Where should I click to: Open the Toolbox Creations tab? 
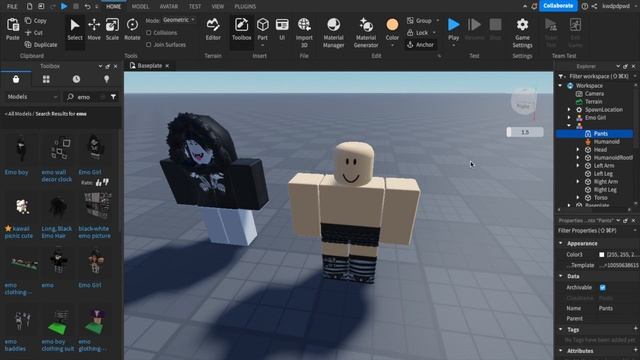[107, 79]
